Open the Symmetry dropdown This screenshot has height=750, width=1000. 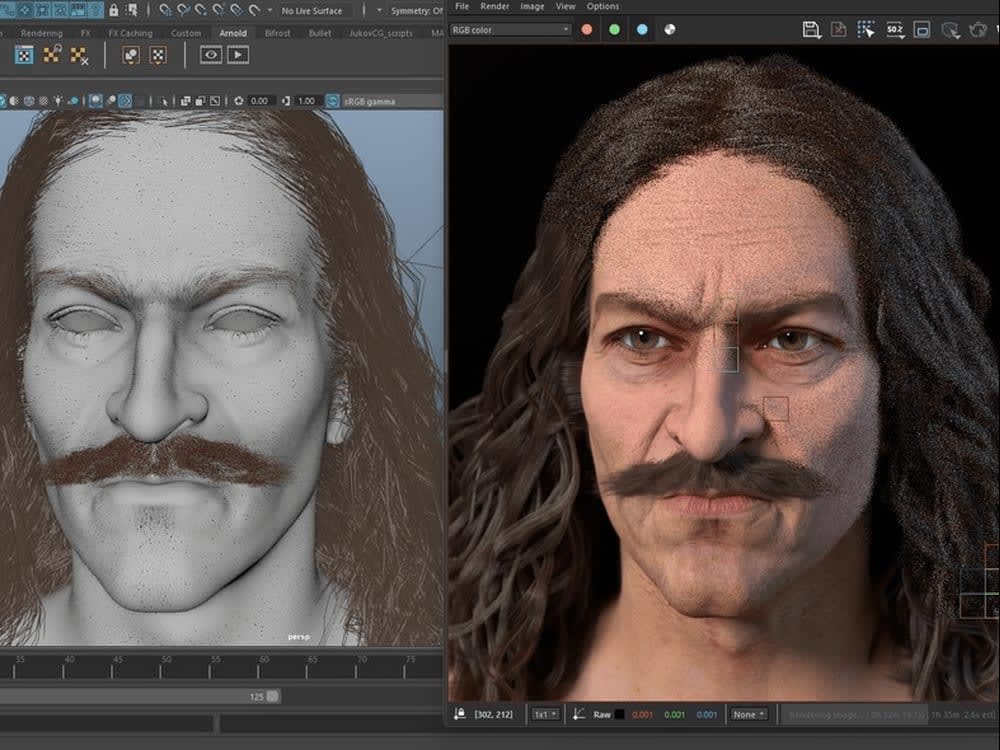pyautogui.click(x=416, y=11)
